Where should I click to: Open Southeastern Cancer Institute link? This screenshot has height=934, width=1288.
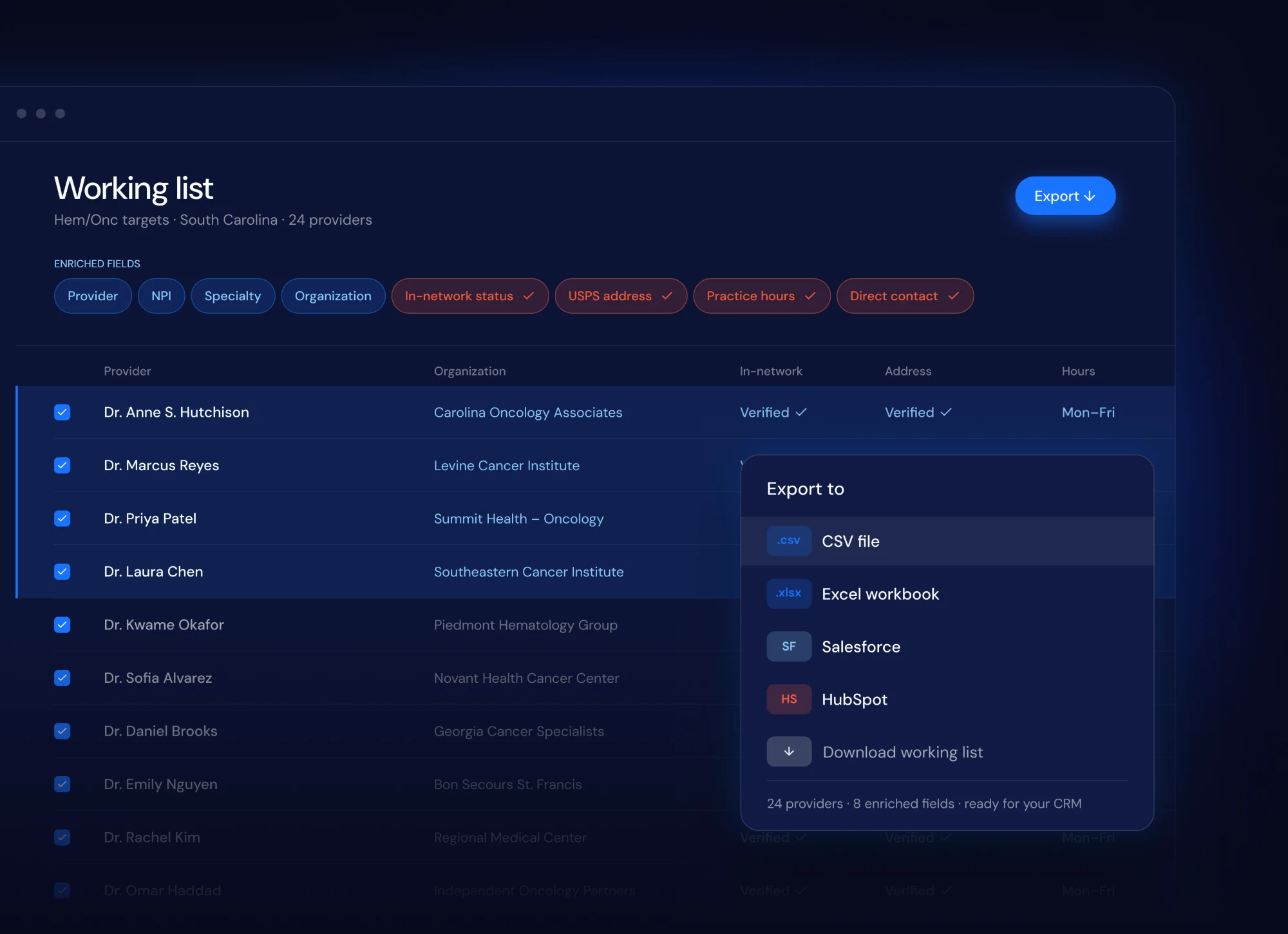529,571
